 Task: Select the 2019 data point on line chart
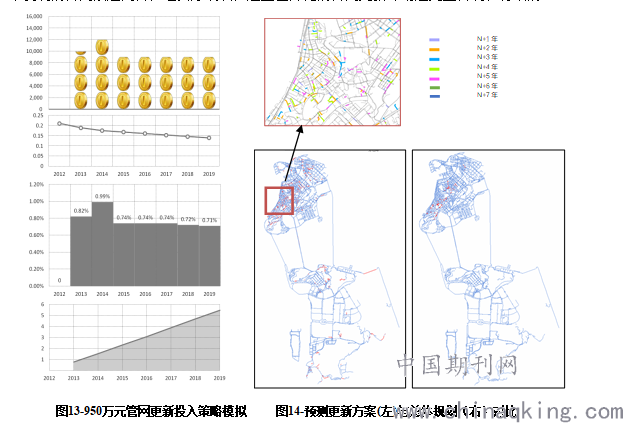click(209, 138)
